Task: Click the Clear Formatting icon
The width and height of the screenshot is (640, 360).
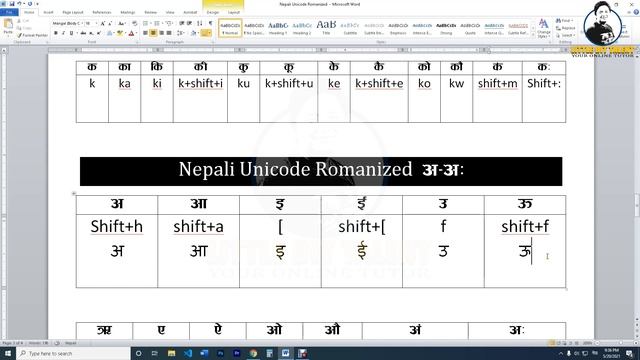Action: 135,23
